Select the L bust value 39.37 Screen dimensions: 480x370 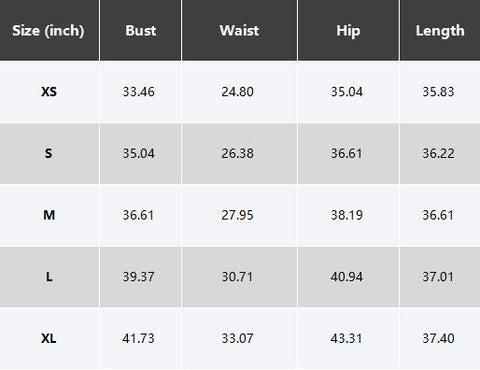click(x=138, y=277)
